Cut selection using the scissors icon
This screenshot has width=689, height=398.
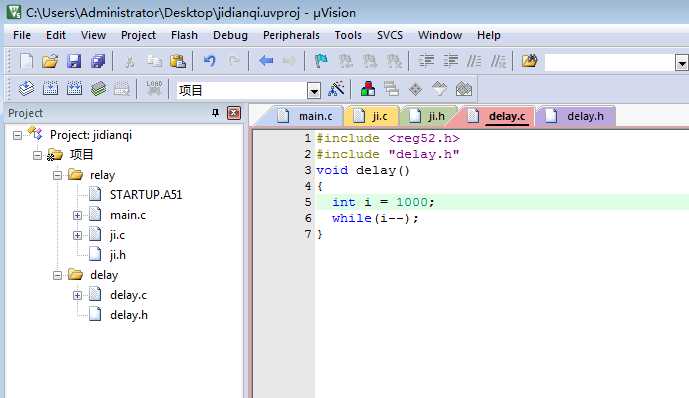point(129,61)
